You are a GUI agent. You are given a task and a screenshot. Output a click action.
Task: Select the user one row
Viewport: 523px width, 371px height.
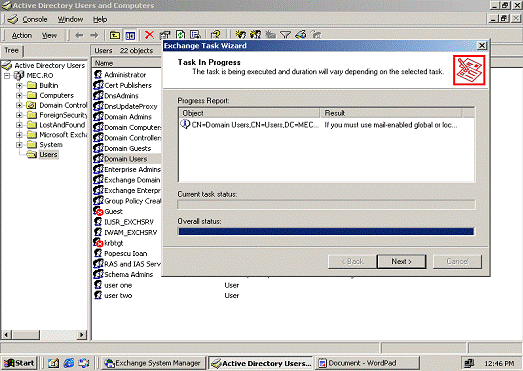point(118,285)
